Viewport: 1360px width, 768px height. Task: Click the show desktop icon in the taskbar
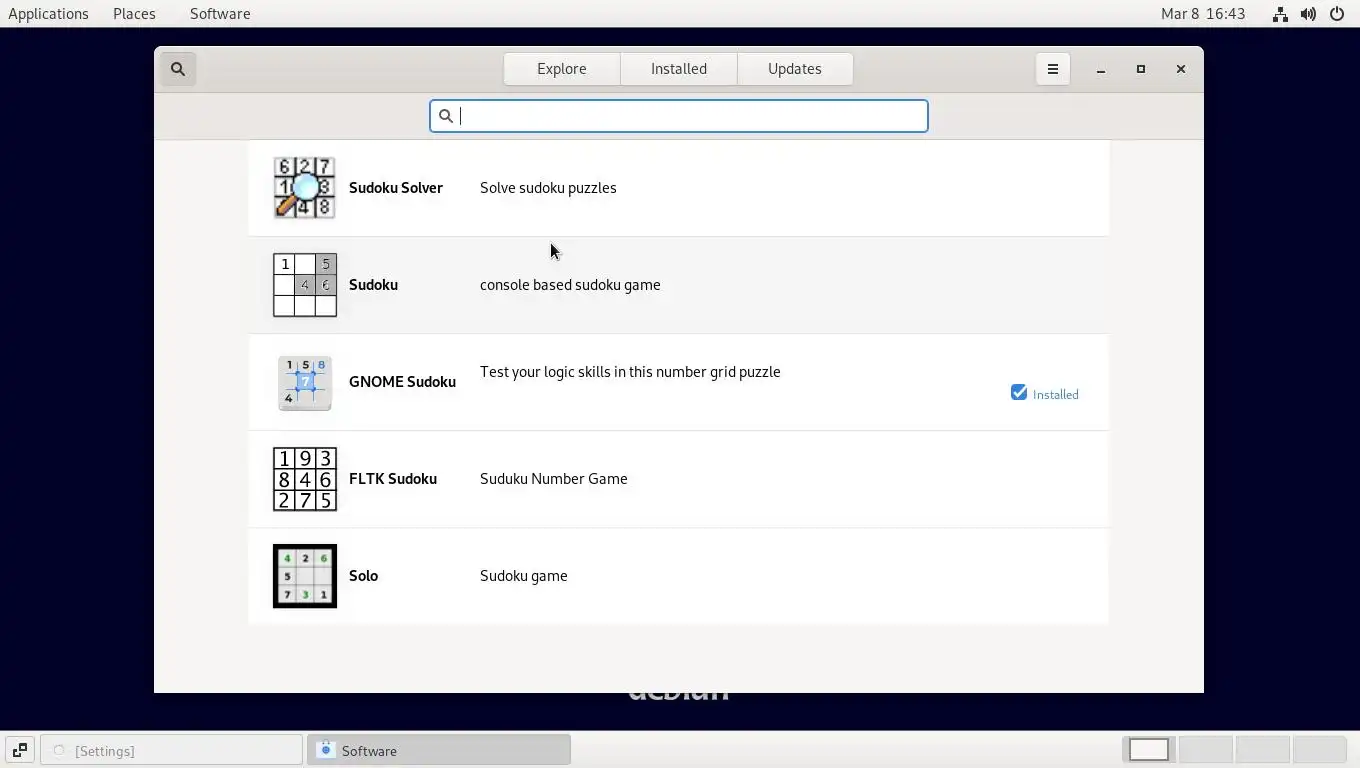pyautogui.click(x=19, y=750)
